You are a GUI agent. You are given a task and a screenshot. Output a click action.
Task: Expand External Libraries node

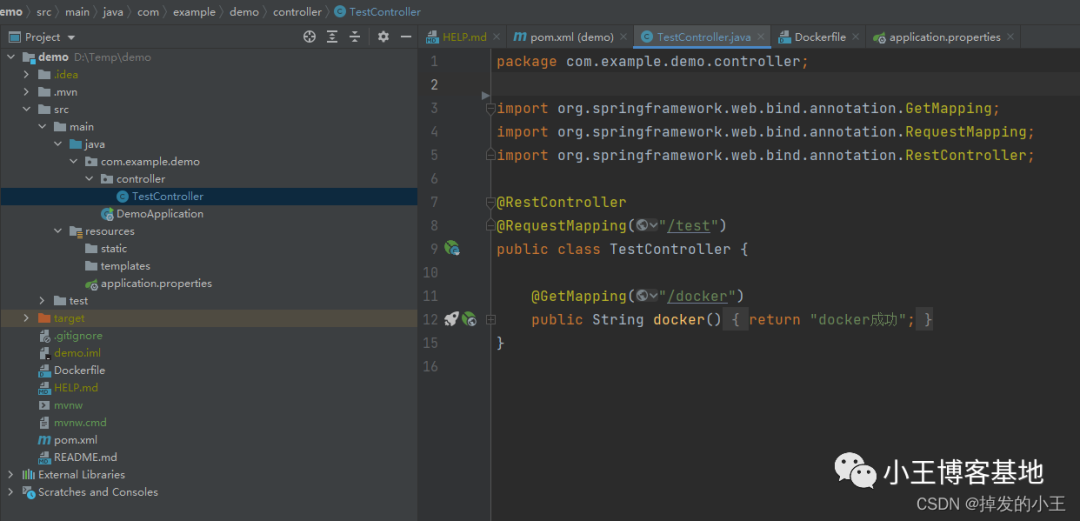(x=11, y=475)
